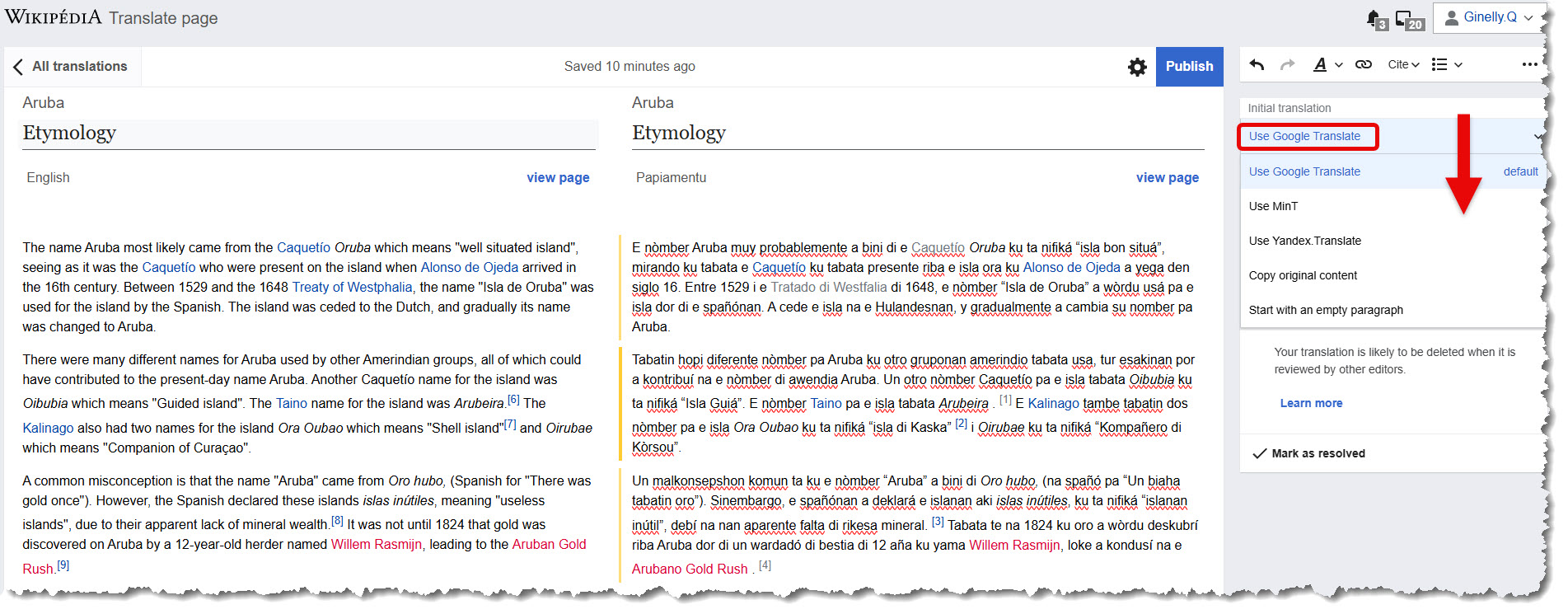View the Papiamentu target page

[1167, 177]
